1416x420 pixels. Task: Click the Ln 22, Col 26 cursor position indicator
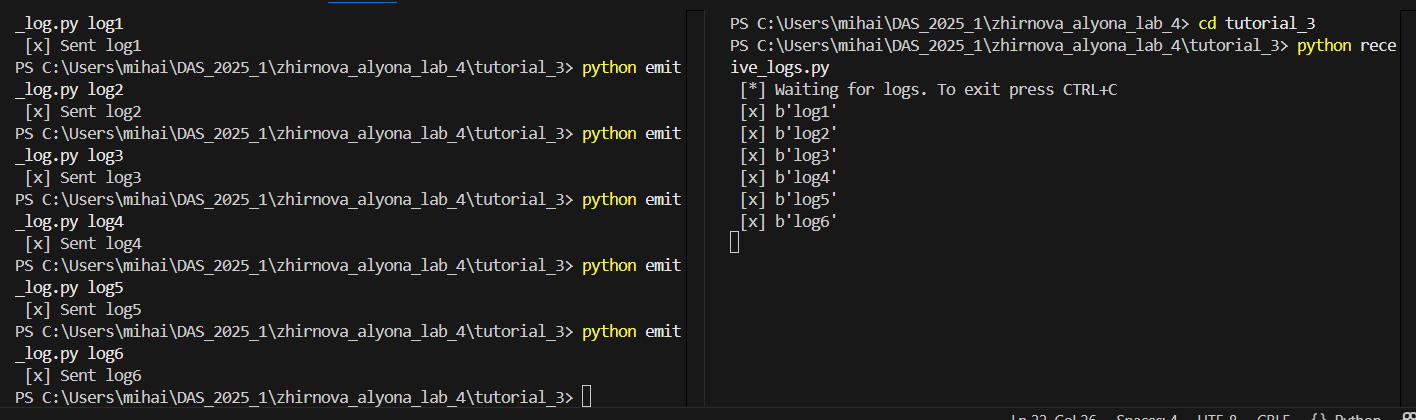[1055, 416]
